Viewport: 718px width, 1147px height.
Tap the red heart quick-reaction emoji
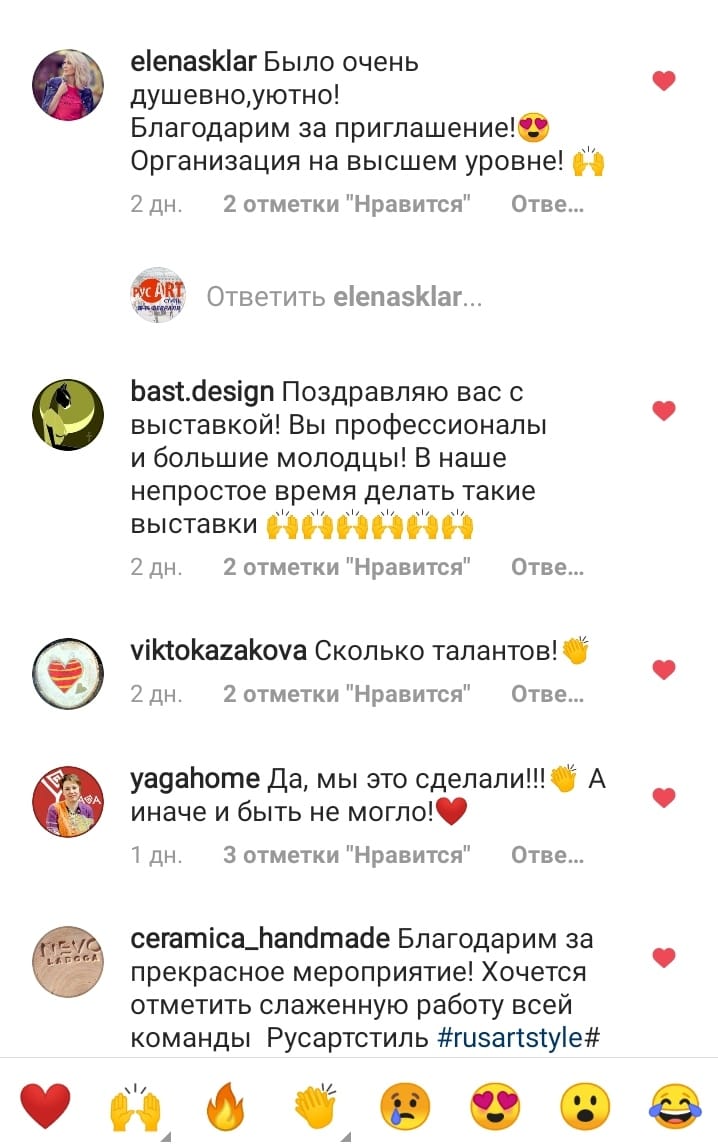click(45, 1106)
